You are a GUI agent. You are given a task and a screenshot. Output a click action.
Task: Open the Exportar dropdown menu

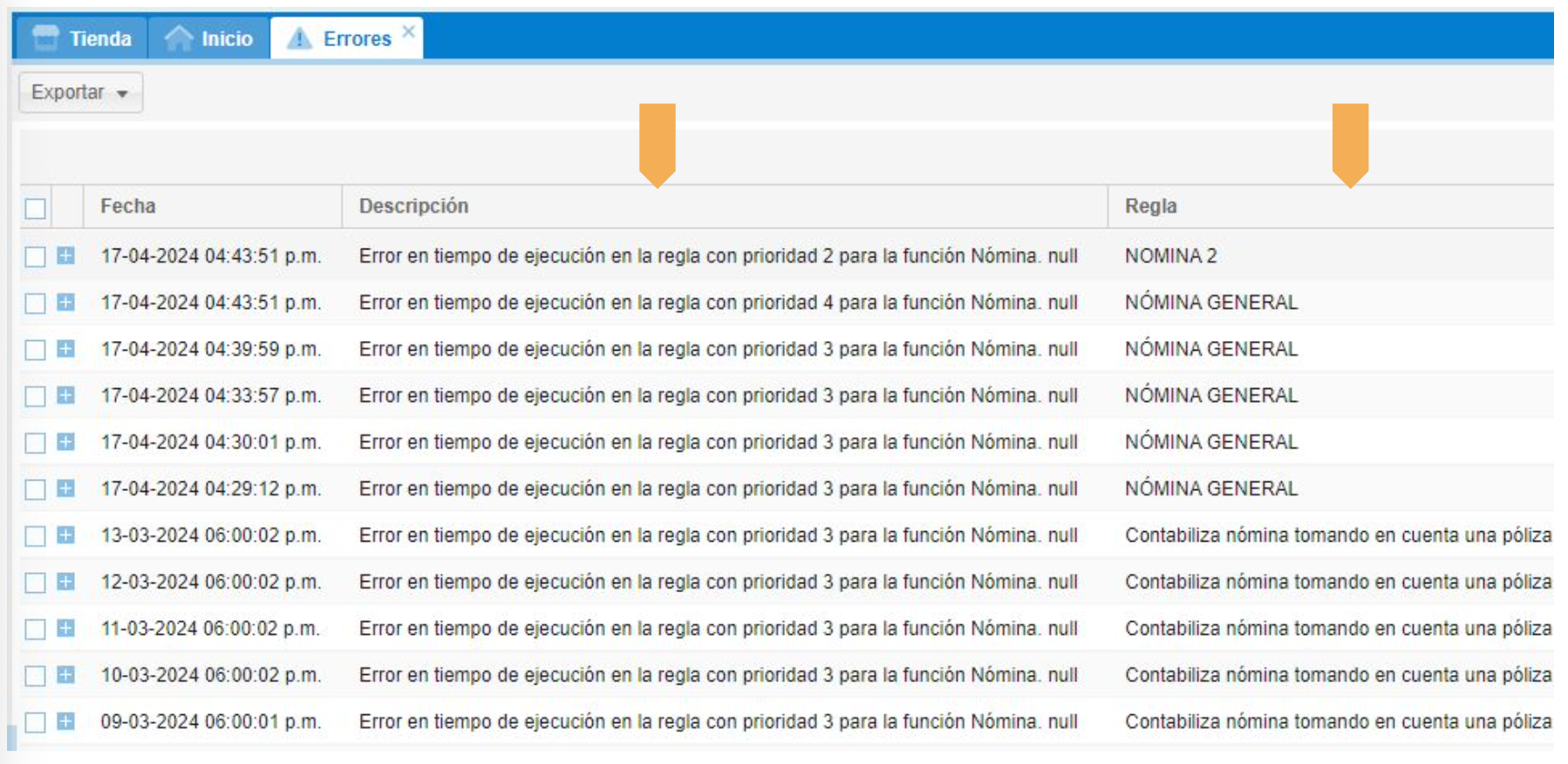tap(80, 92)
